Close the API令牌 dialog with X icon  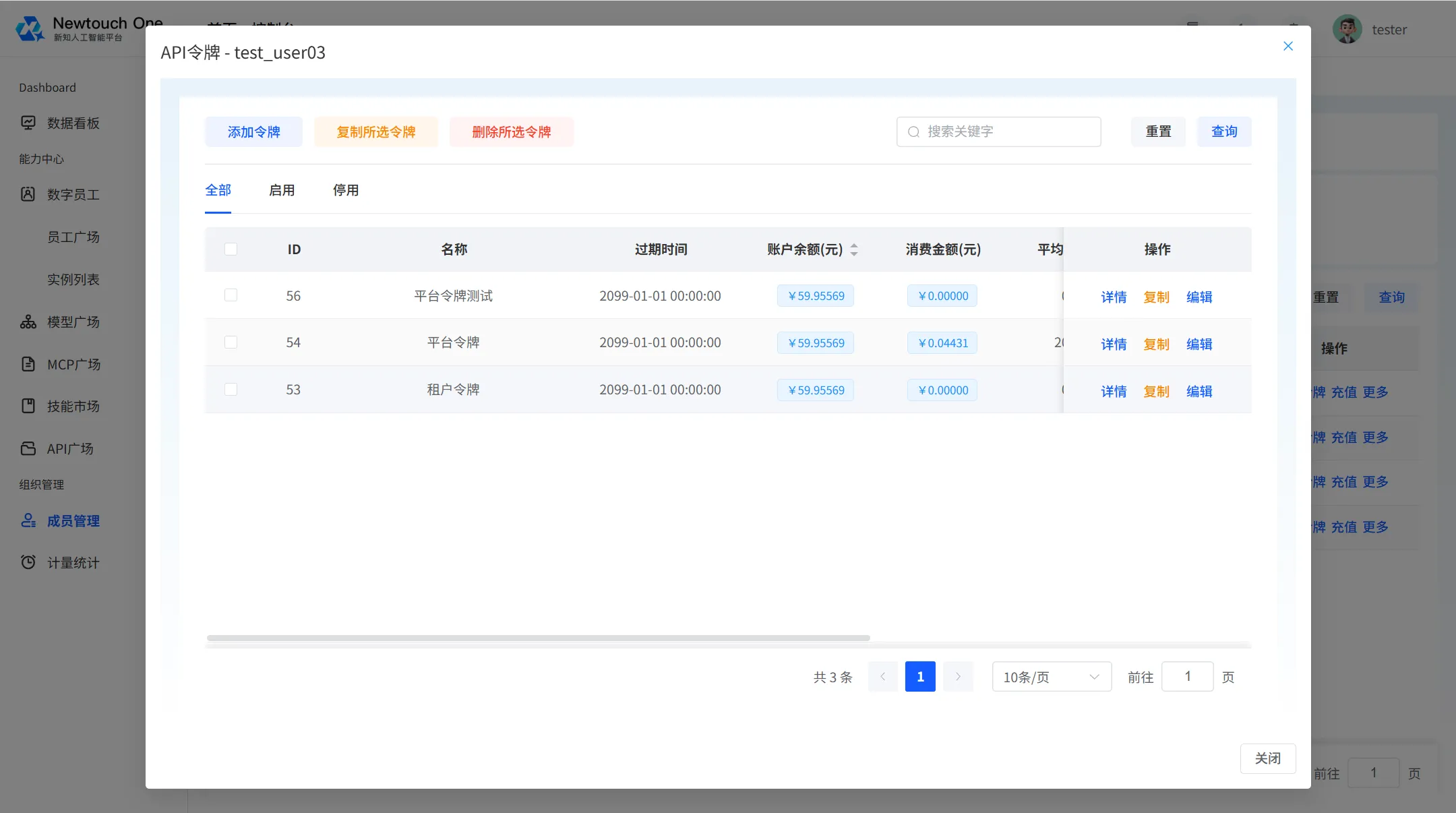1288,46
